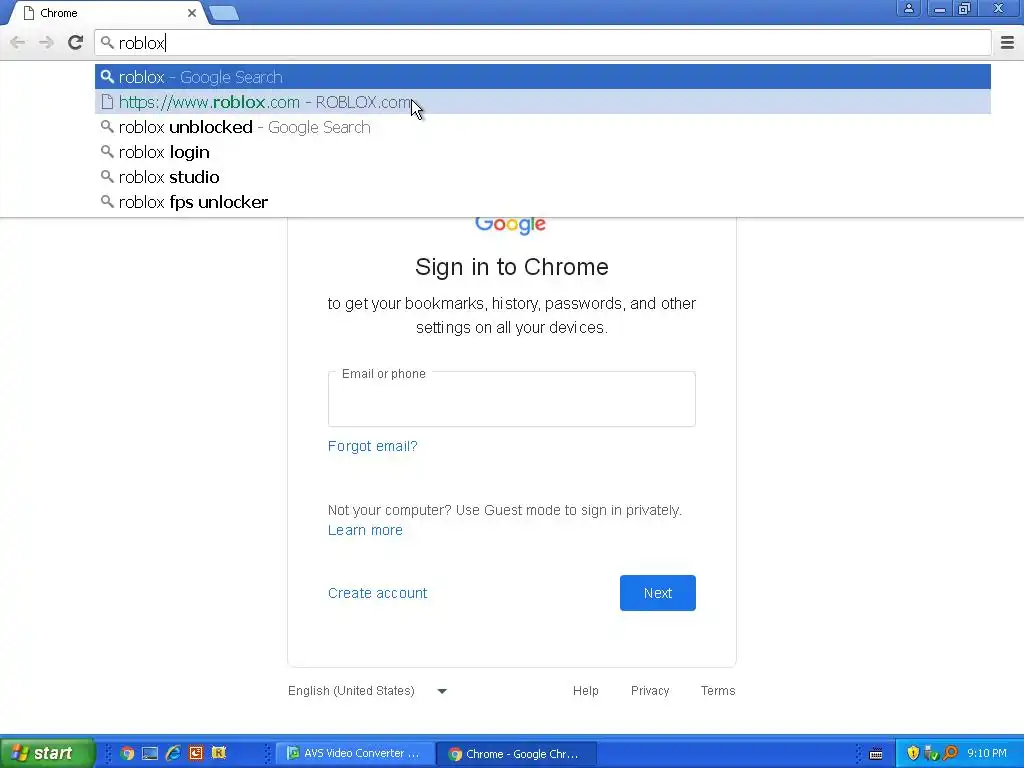Select the roblox studio suggestion
The height and width of the screenshot is (768, 1024).
543,176
